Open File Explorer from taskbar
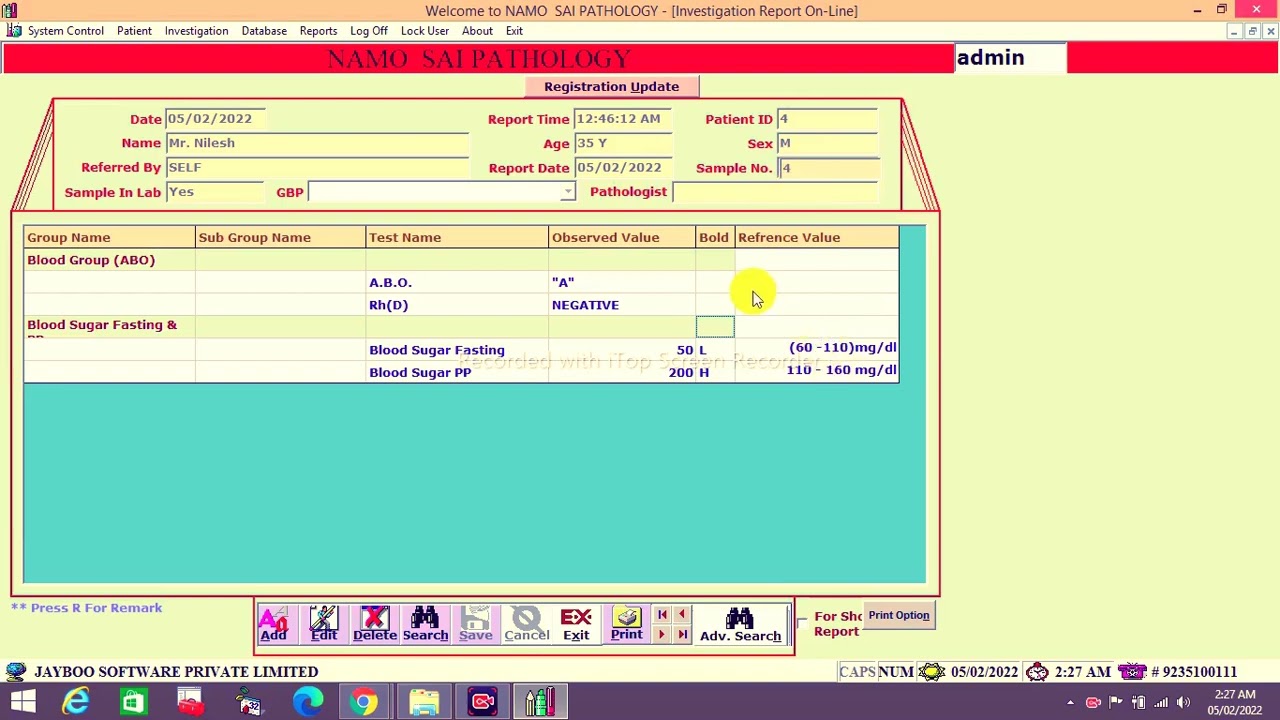 424,702
